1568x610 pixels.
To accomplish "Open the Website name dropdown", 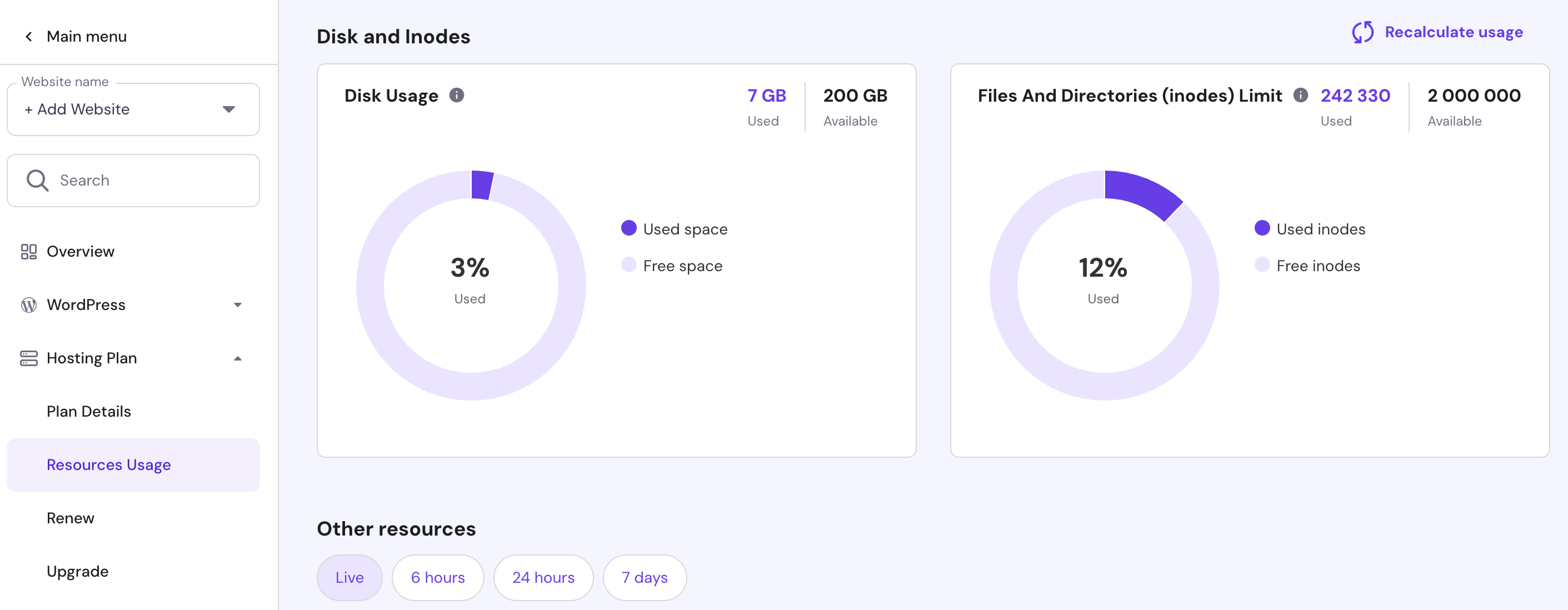I will 133,109.
